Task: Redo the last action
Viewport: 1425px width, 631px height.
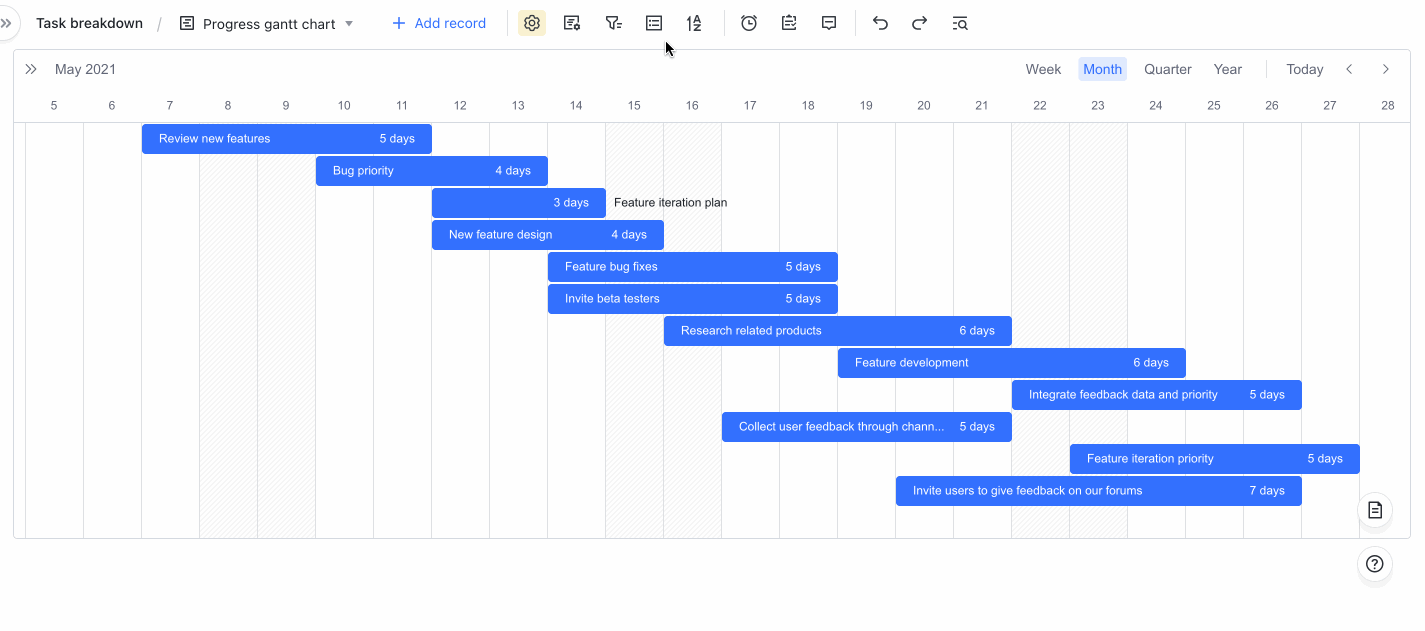Action: [x=919, y=23]
